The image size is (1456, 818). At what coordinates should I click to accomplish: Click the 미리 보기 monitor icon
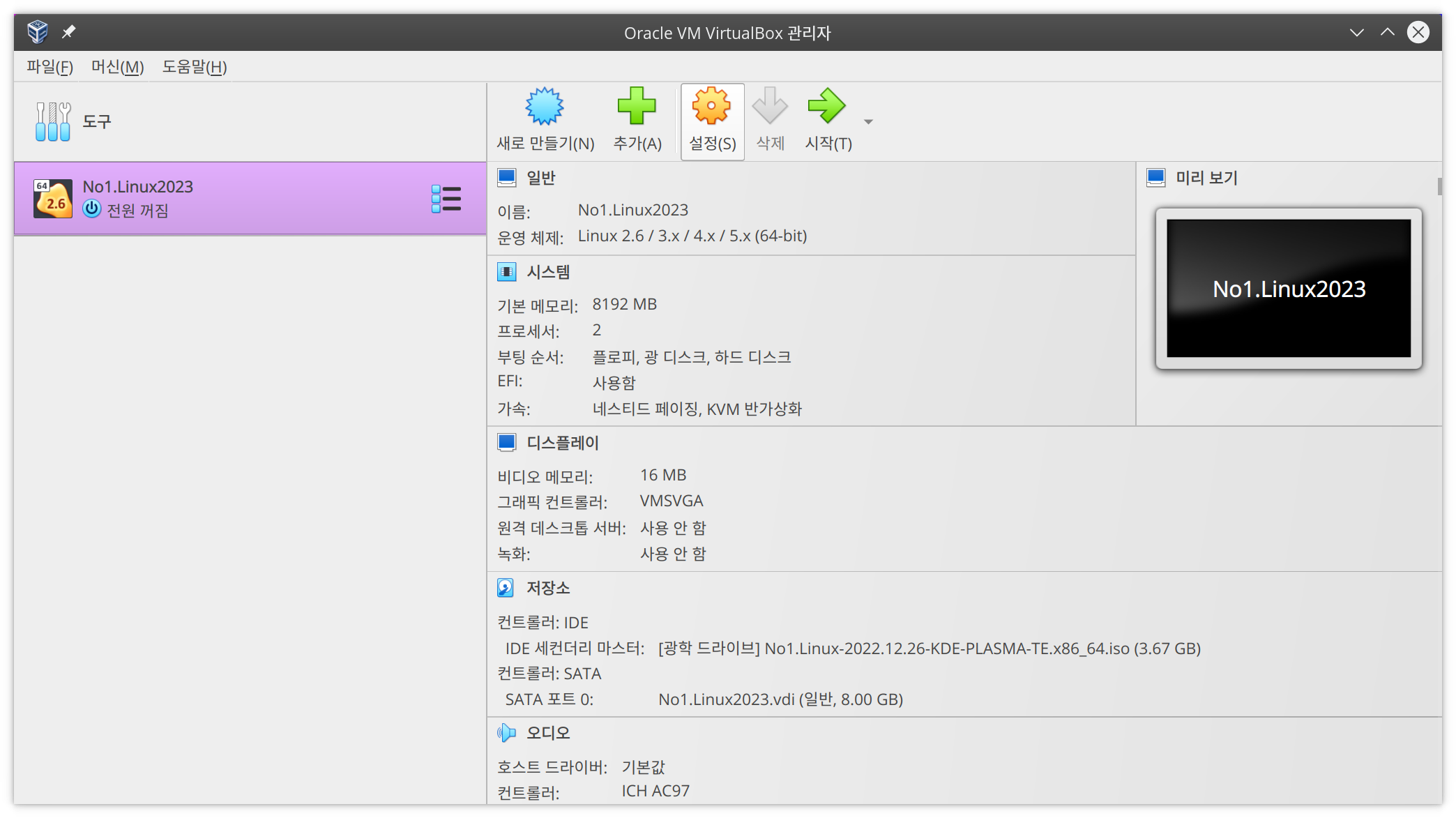1156,178
